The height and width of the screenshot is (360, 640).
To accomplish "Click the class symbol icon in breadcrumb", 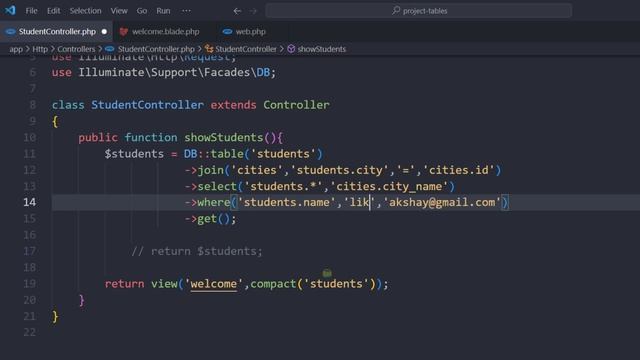I will coord(209,49).
